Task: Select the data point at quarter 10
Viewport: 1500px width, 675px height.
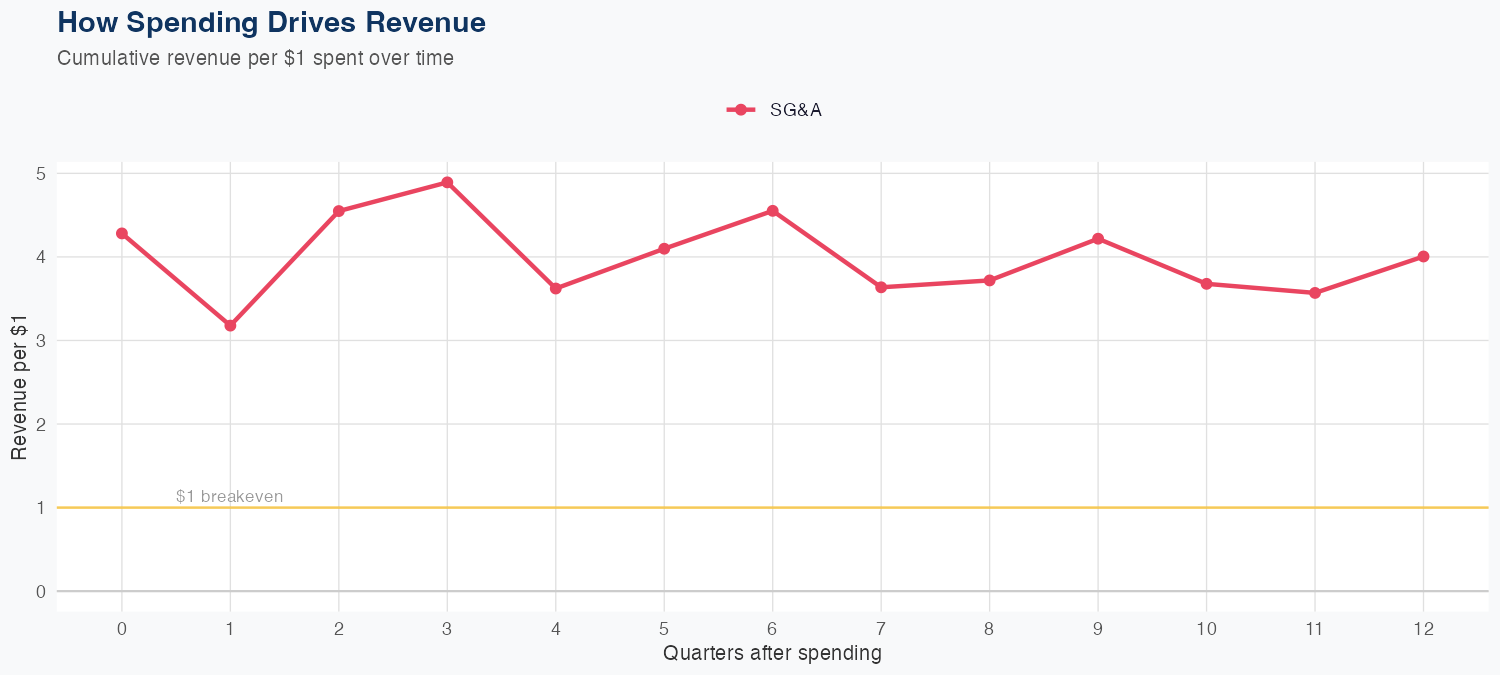Action: pyautogui.click(x=1206, y=284)
